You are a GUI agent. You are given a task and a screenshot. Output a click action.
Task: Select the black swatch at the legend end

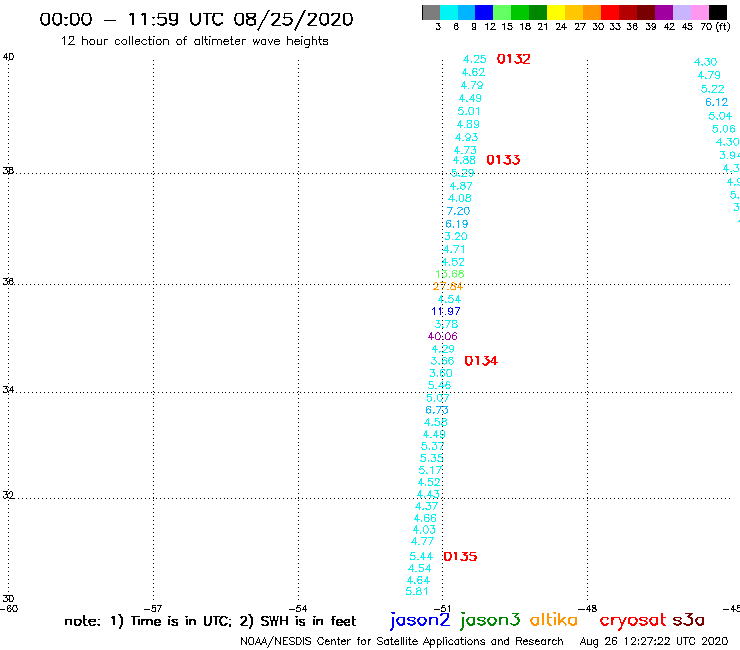coord(717,12)
